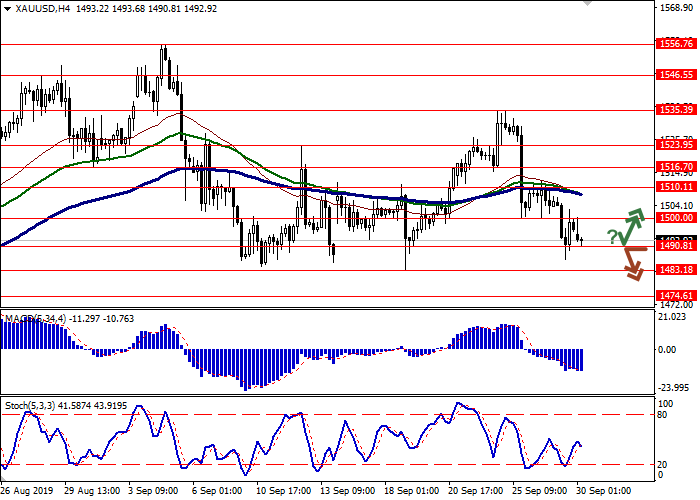
Task: Click the green question mark symbol
Action: [x=611, y=236]
